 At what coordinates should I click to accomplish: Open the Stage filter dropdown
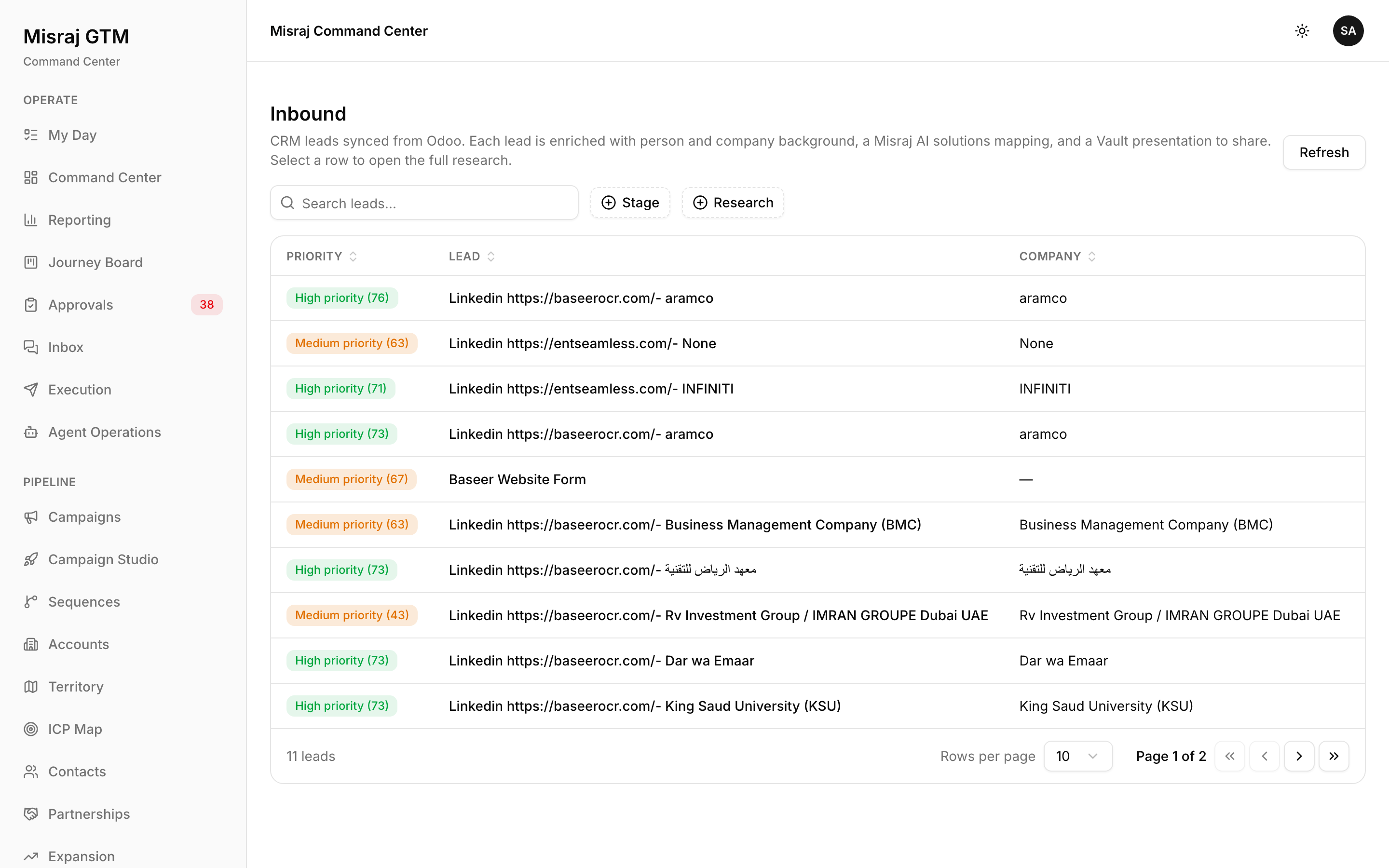click(630, 203)
